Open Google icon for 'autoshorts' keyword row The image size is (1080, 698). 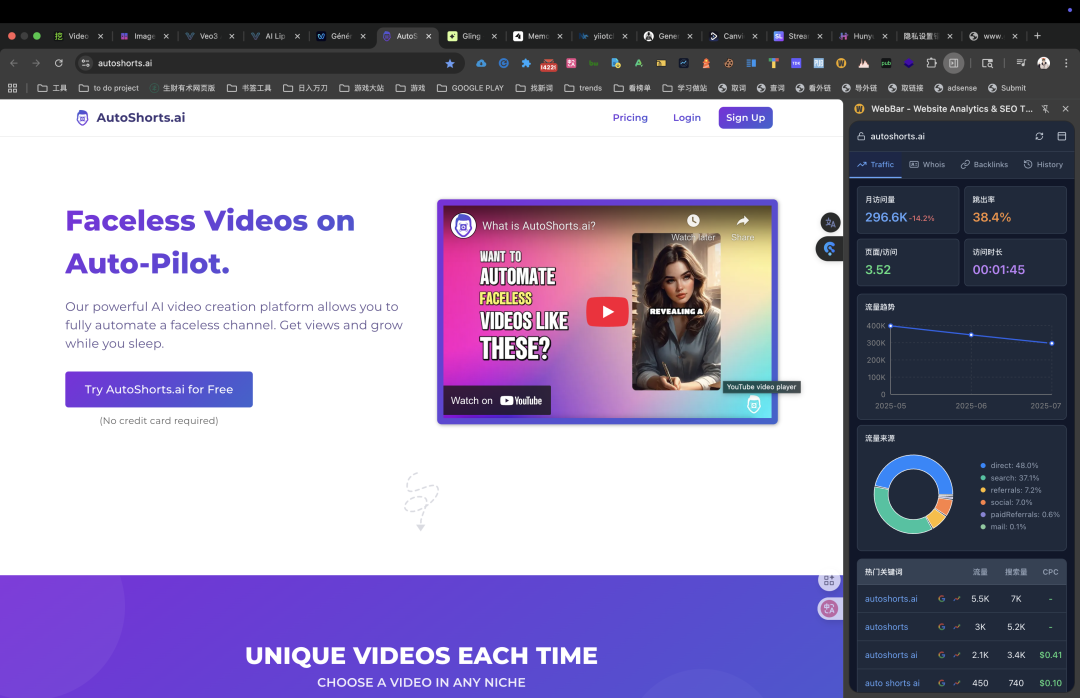(942, 627)
